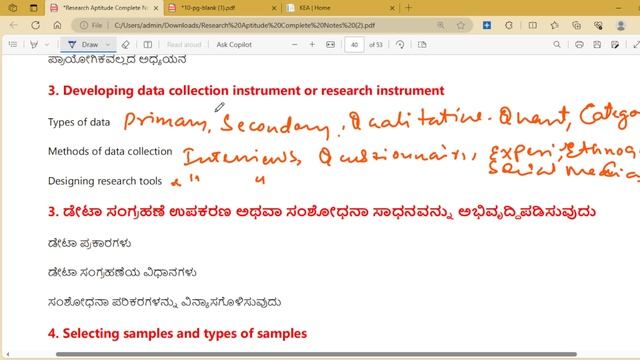Click the page view icon next to rotate
640x360 pixels.
point(422,44)
